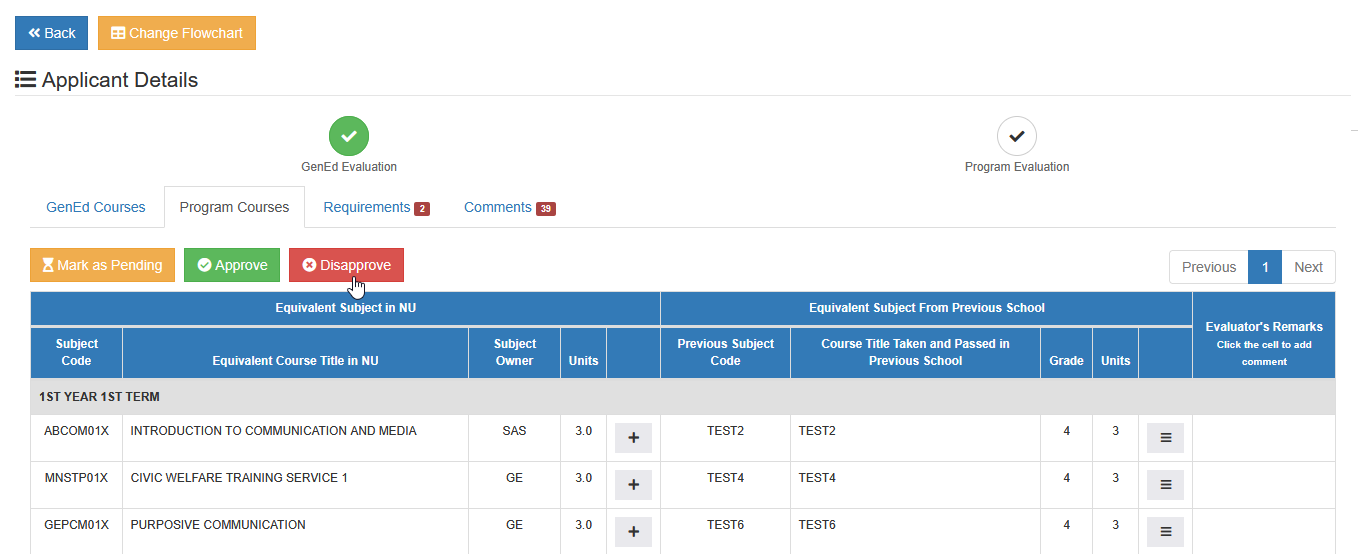Click the green GenEd Evaluation checkmark step
1358x554 pixels.
click(349, 136)
